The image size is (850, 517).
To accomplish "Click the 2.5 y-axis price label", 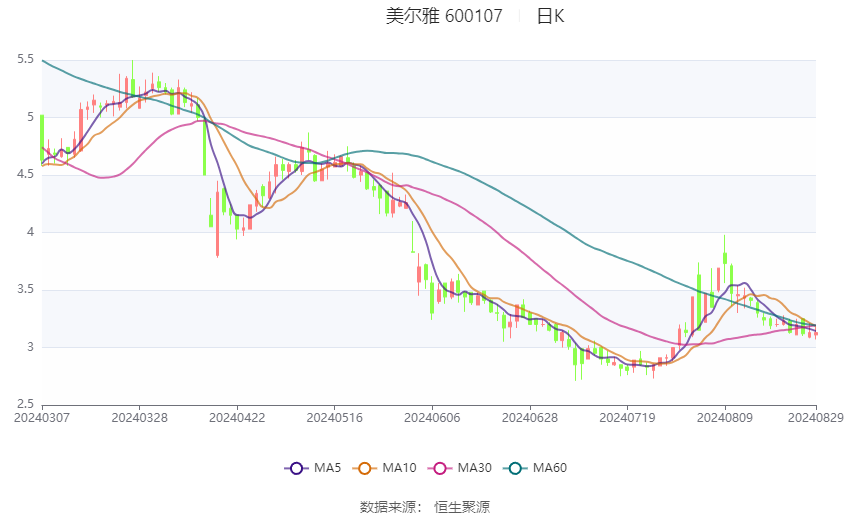I will [x=25, y=404].
